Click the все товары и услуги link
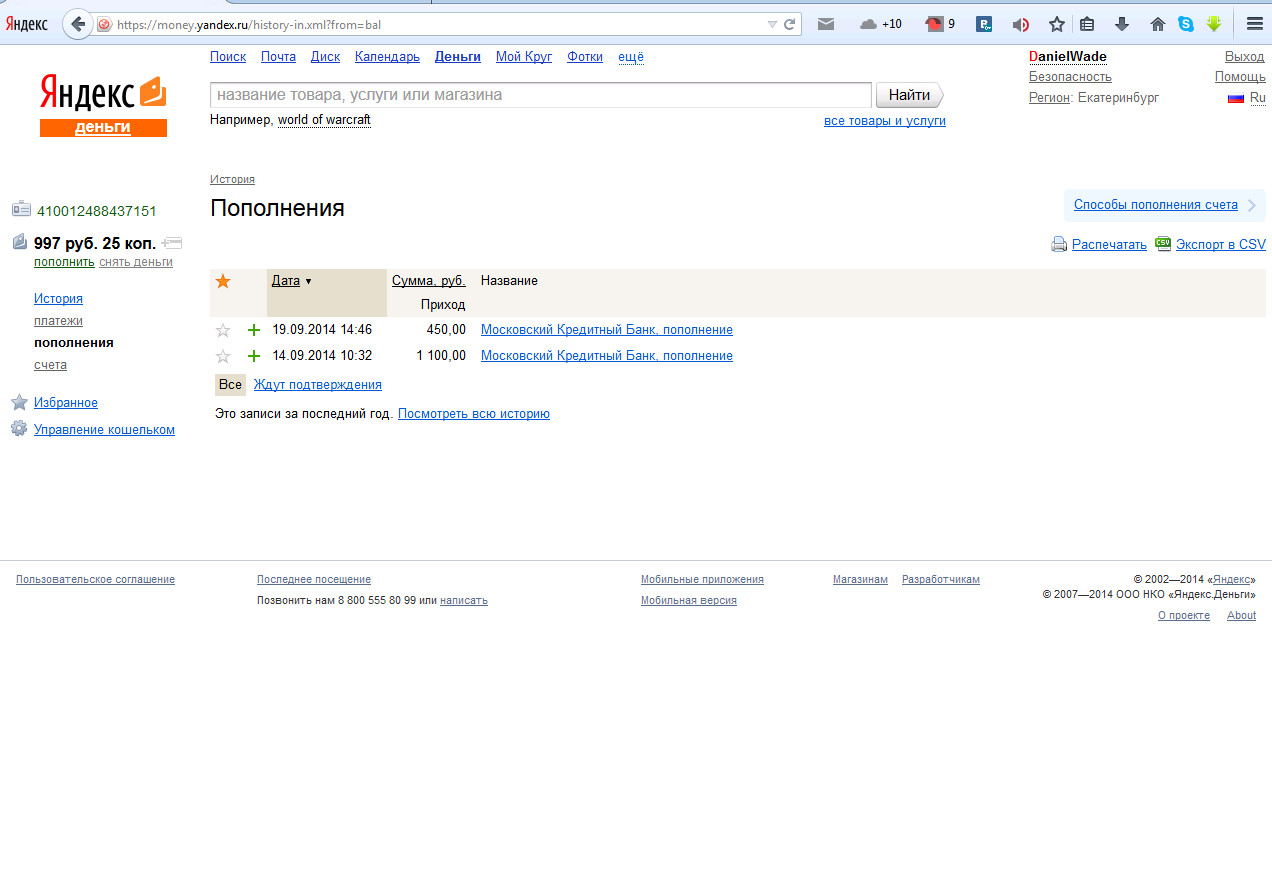The height and width of the screenshot is (890, 1272). click(885, 121)
